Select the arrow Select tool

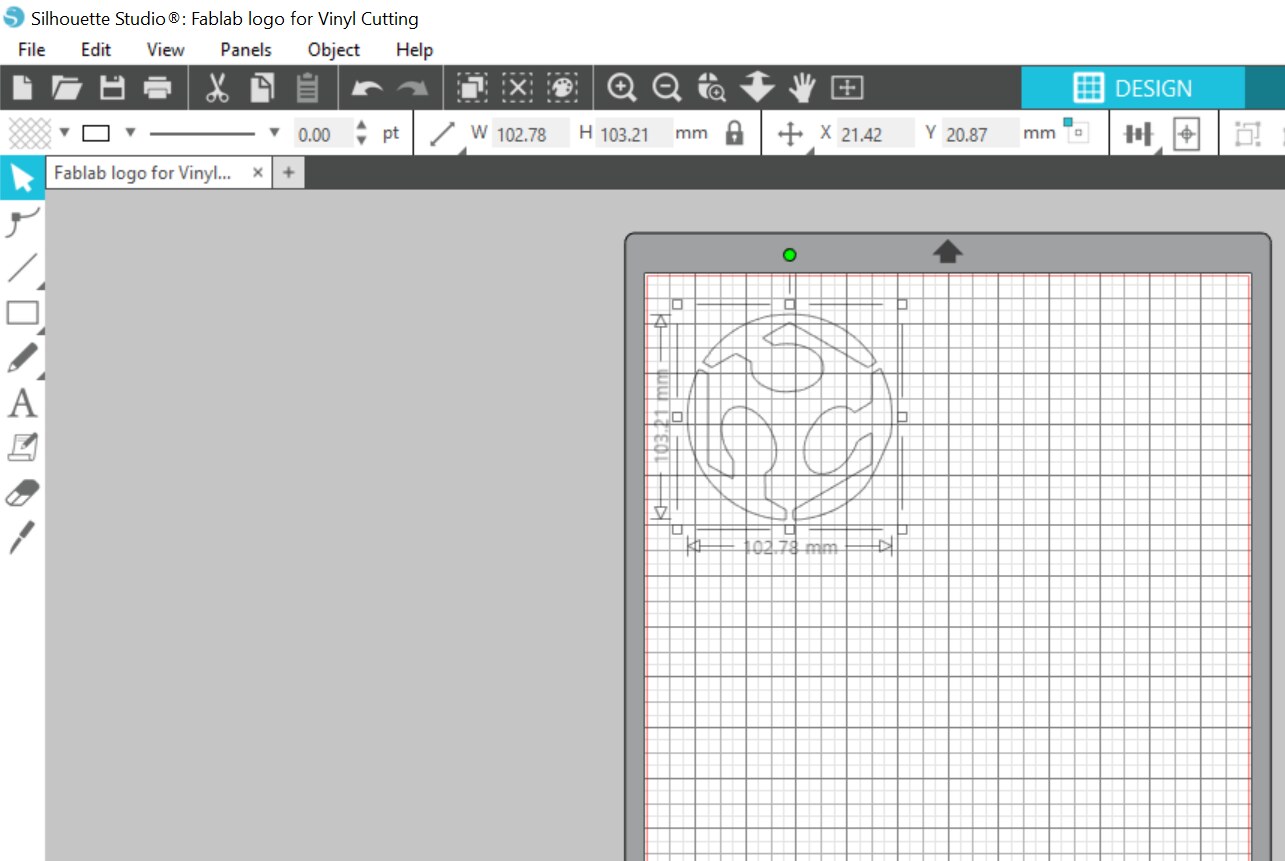(22, 178)
